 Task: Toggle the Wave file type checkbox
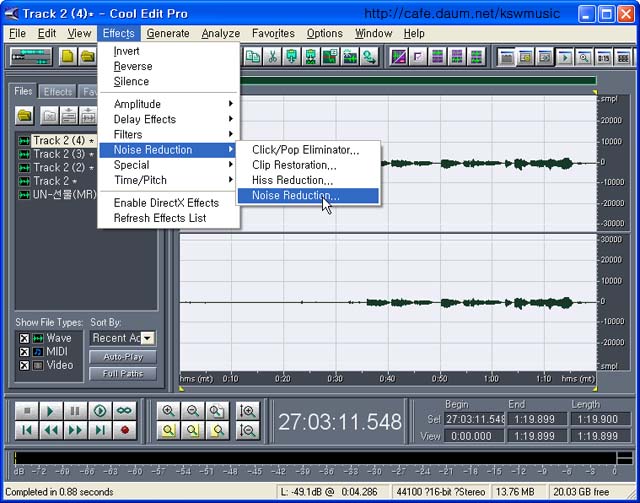pos(24,338)
